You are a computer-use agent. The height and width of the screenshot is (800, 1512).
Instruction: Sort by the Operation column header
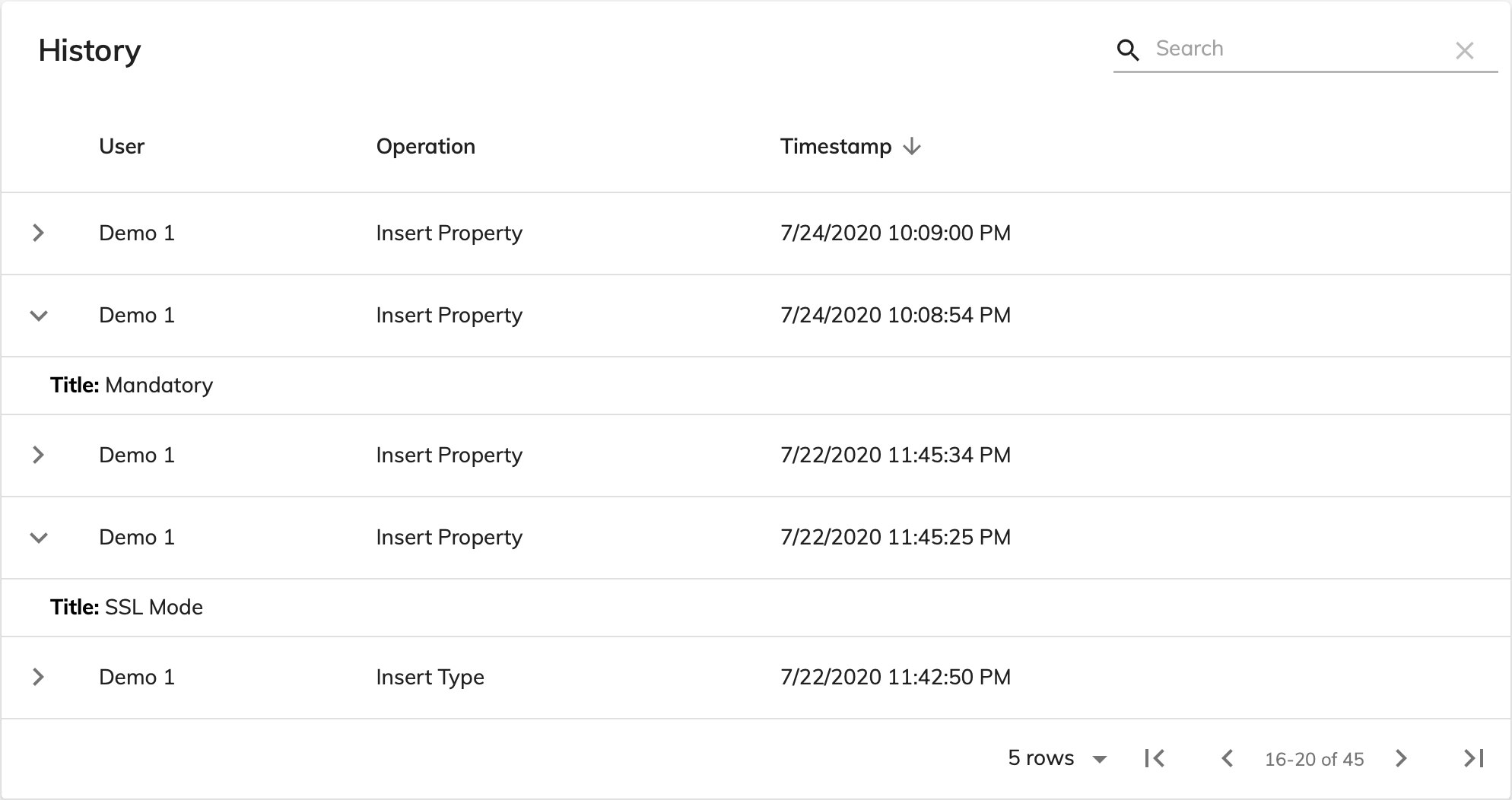coord(425,147)
